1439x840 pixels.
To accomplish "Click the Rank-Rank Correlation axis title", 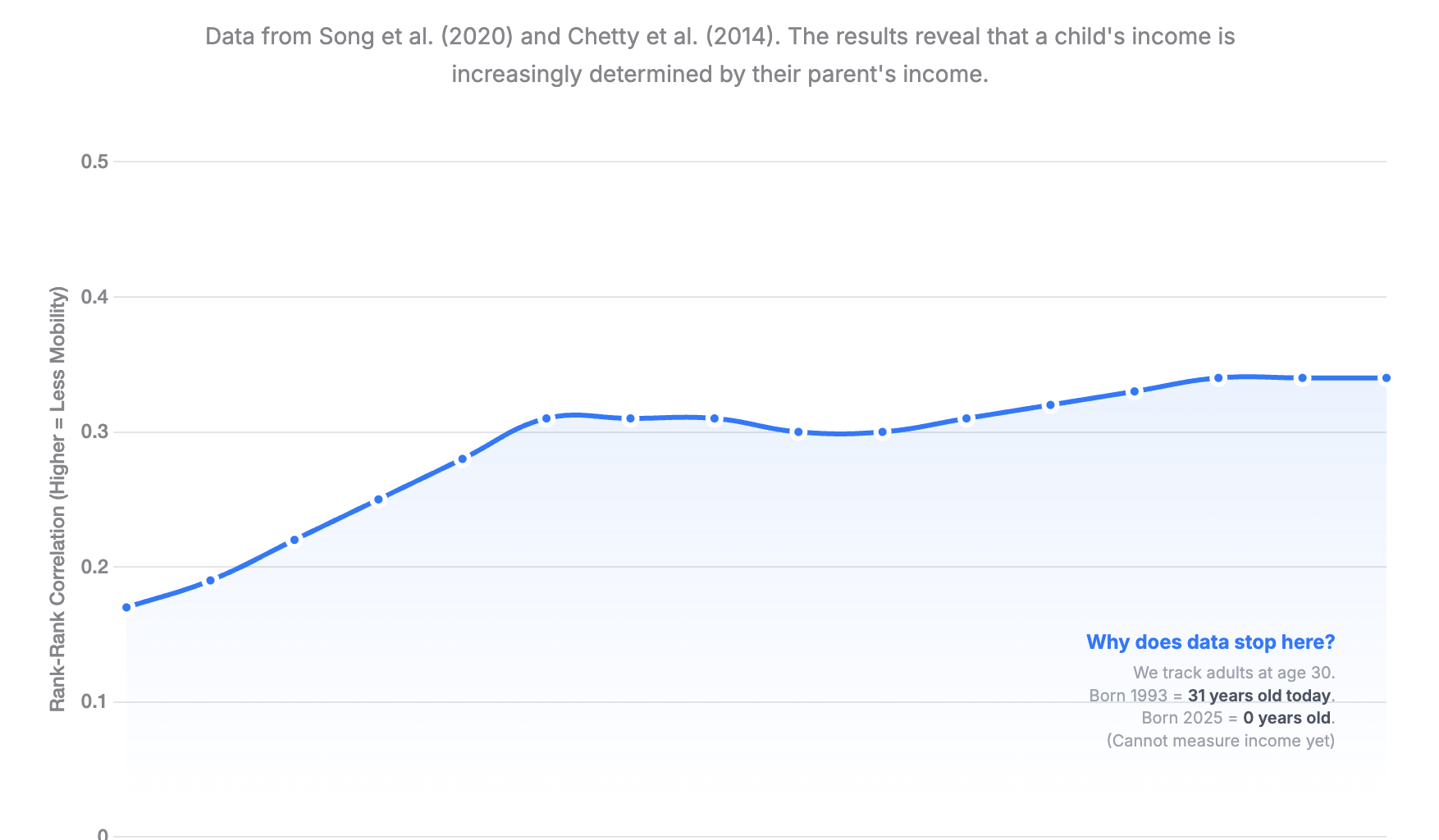I will coord(57,499).
